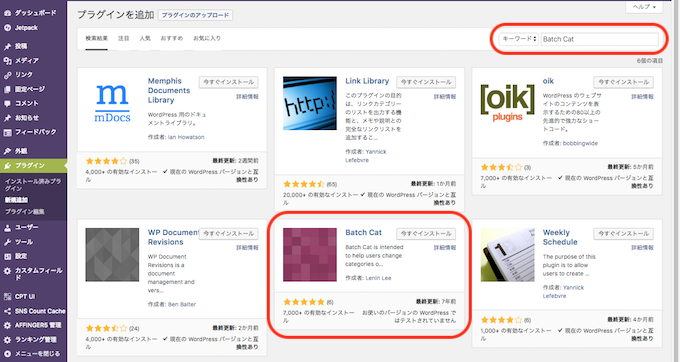Image resolution: width=680 pixels, height=362 pixels.
Task: Open the Link Library title link
Action: [x=367, y=81]
